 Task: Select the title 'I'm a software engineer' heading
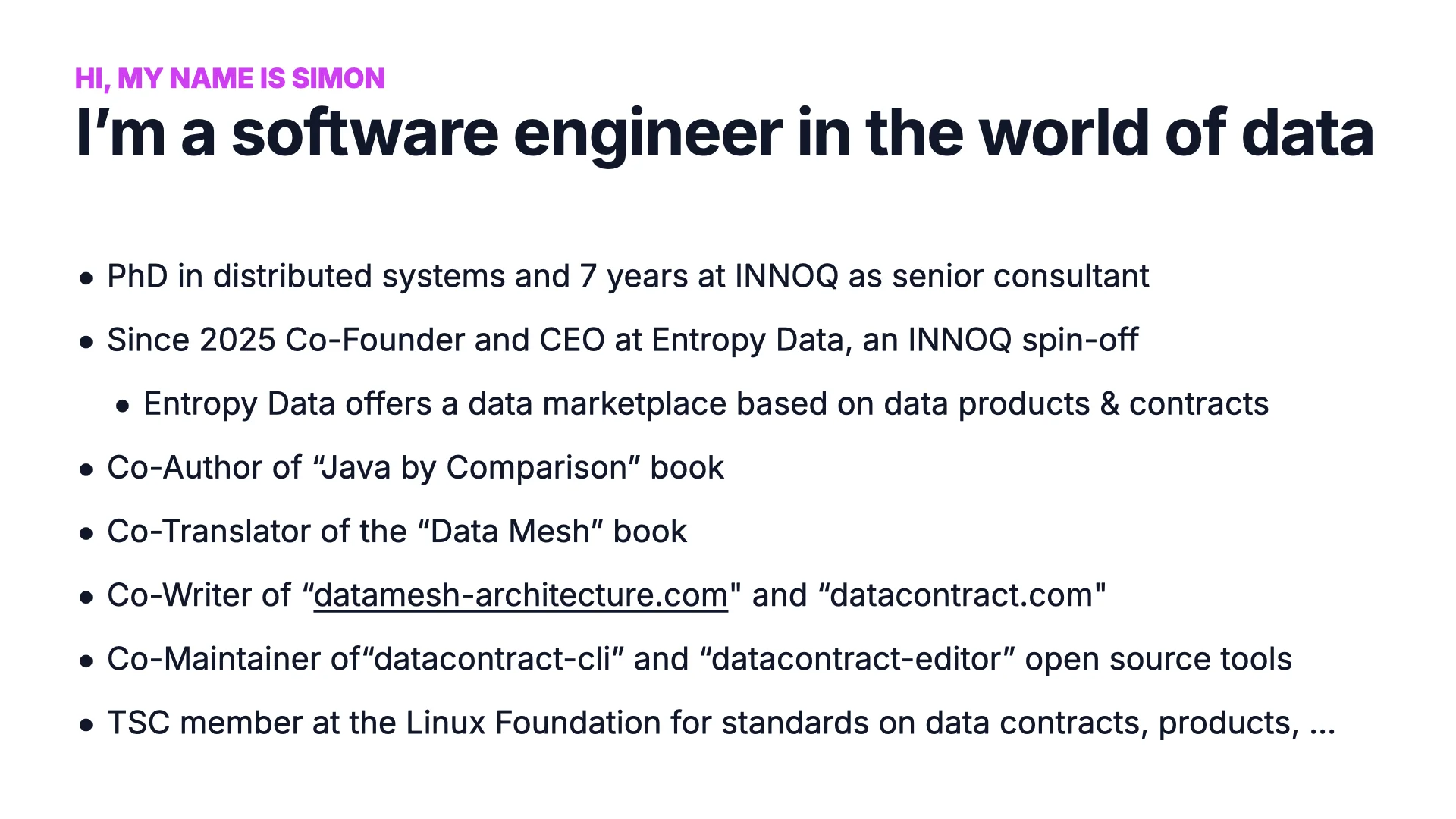point(725,135)
